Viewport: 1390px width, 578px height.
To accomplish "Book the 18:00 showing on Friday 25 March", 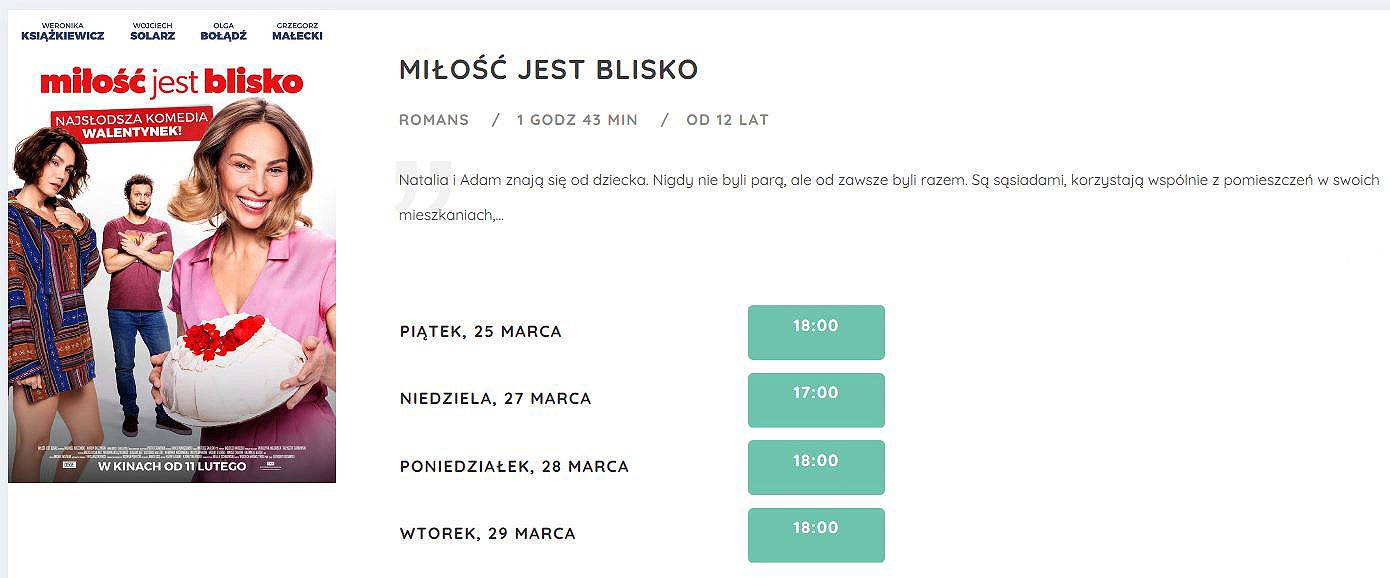I will click(x=816, y=332).
